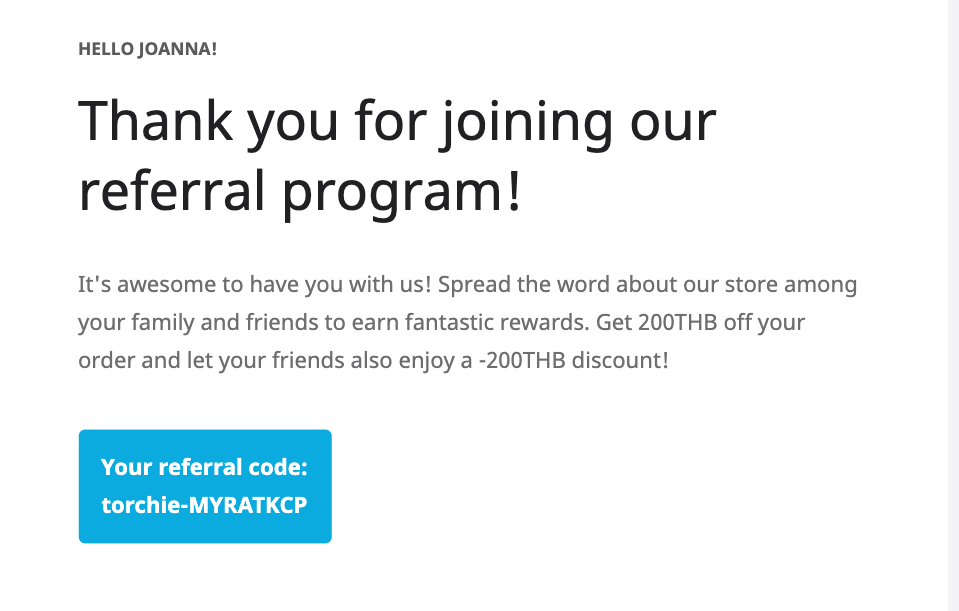Click the 'HELLO JOANNA!' greeting text

147,48
